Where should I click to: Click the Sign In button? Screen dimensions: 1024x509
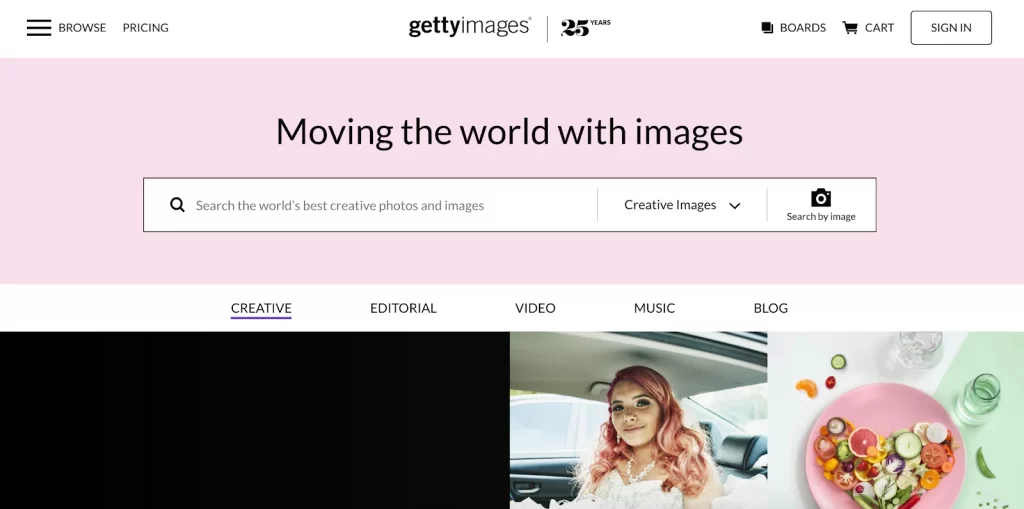pos(951,27)
